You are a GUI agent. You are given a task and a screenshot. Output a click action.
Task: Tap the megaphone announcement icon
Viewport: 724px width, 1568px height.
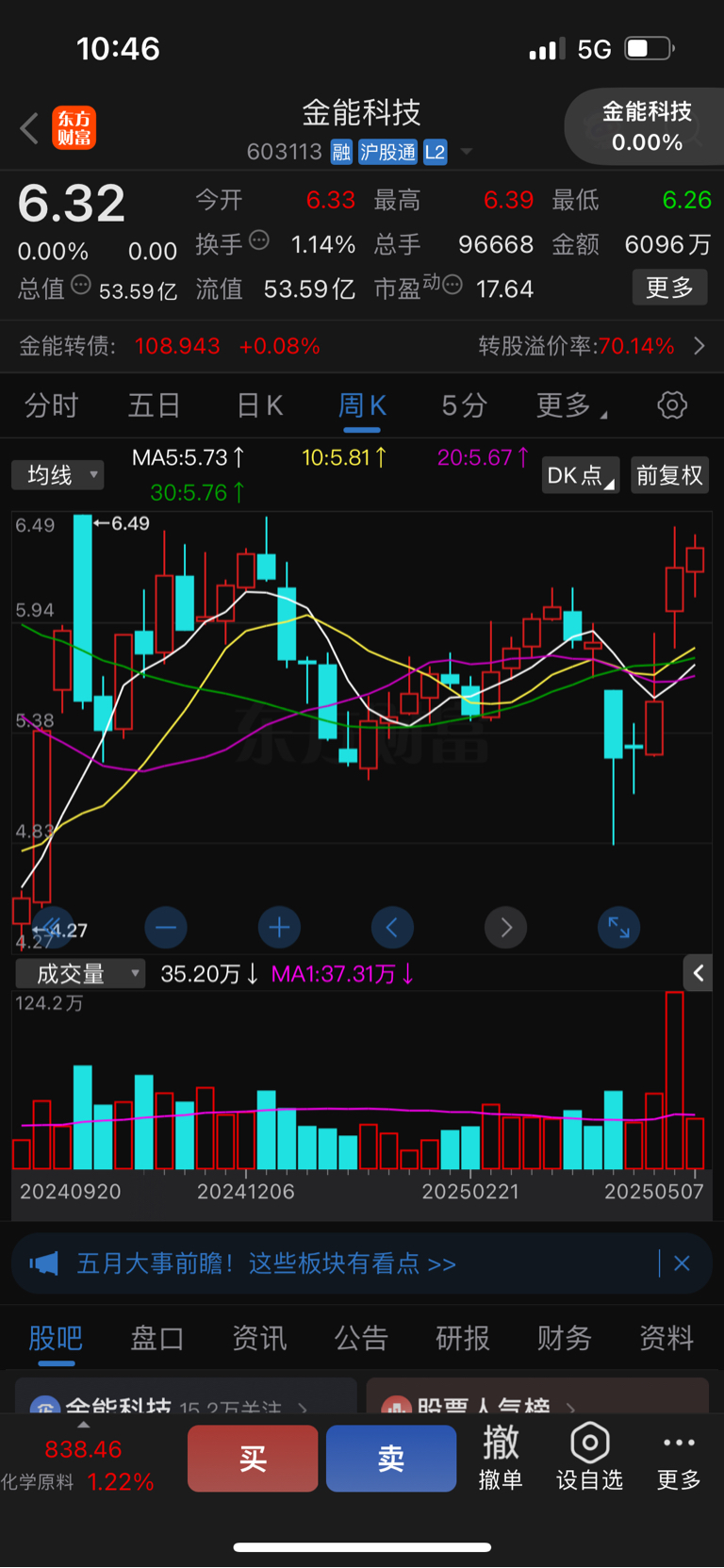point(43,1263)
